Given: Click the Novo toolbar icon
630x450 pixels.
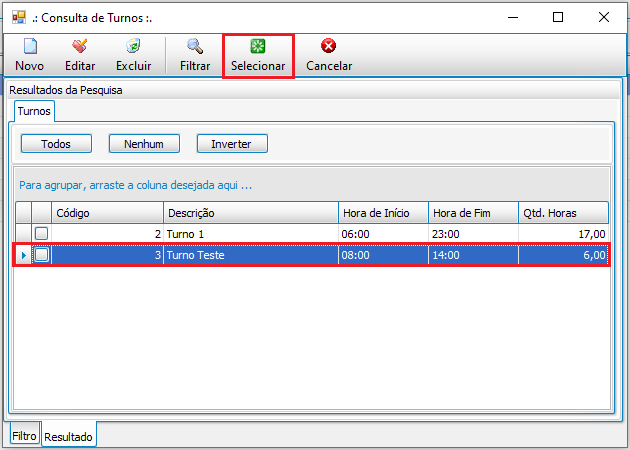Looking at the screenshot, I should 31,46.
